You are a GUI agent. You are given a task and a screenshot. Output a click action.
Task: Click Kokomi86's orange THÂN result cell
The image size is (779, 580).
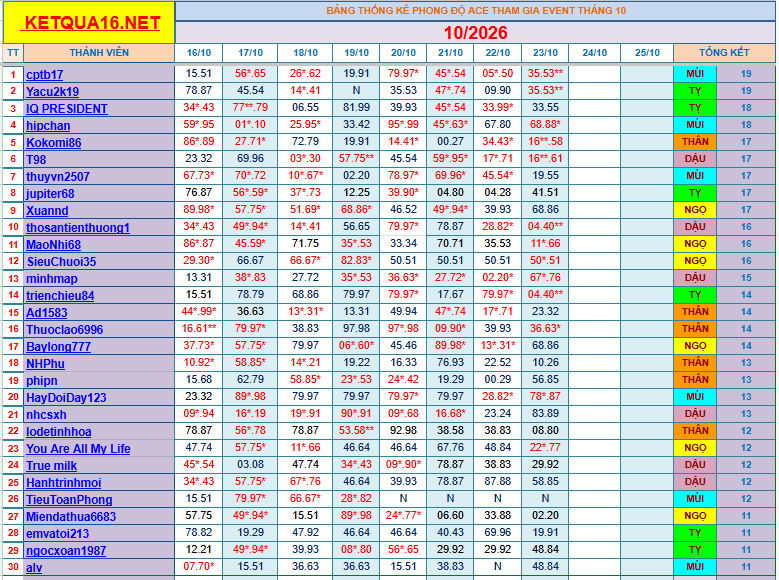click(695, 142)
